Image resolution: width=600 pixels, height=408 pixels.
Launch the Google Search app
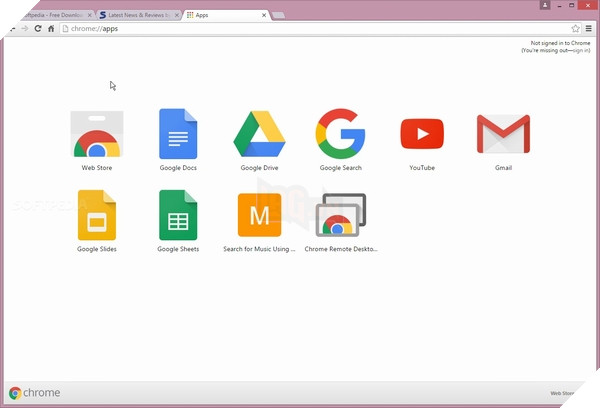click(x=341, y=134)
